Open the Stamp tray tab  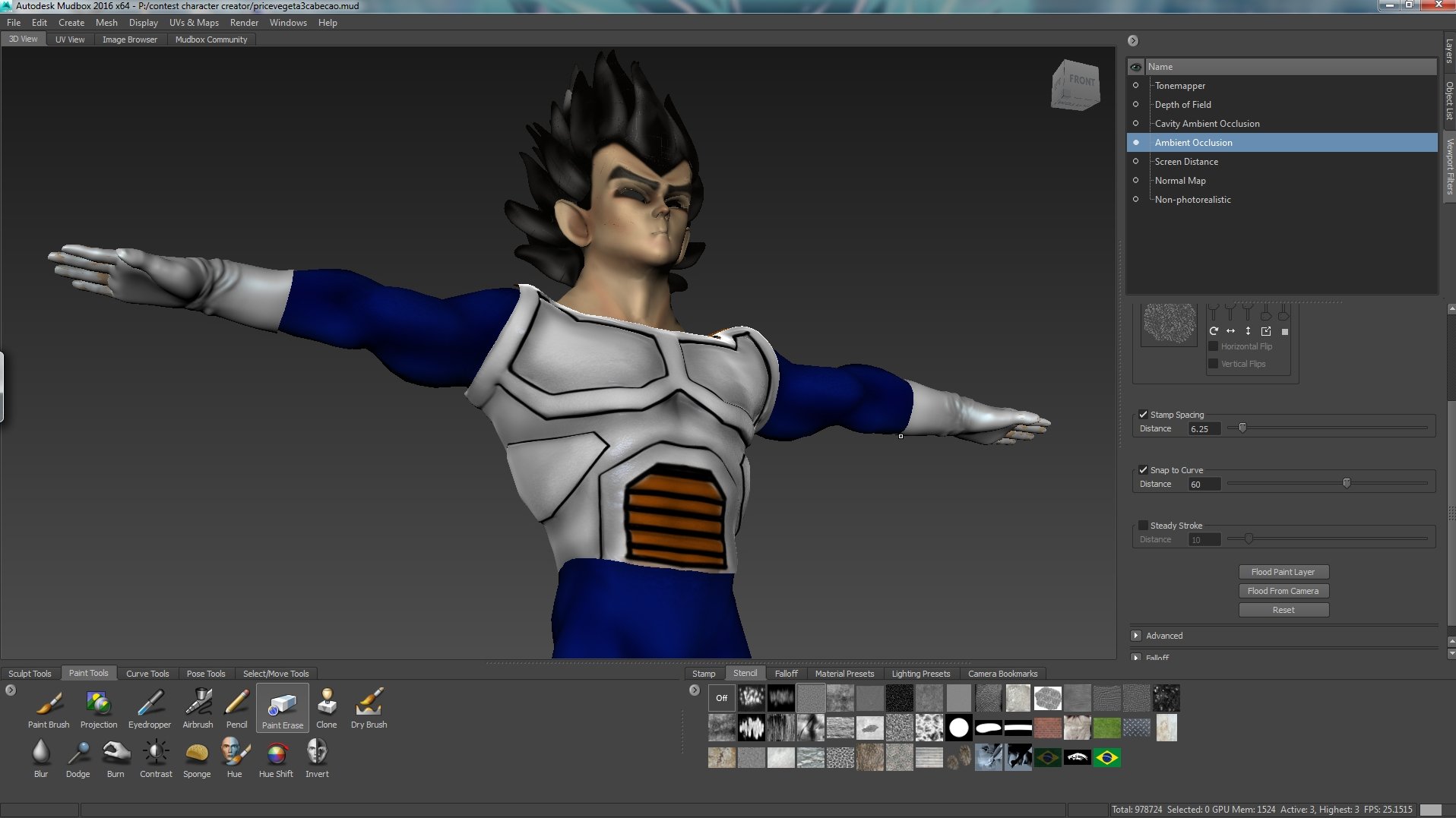coord(704,674)
